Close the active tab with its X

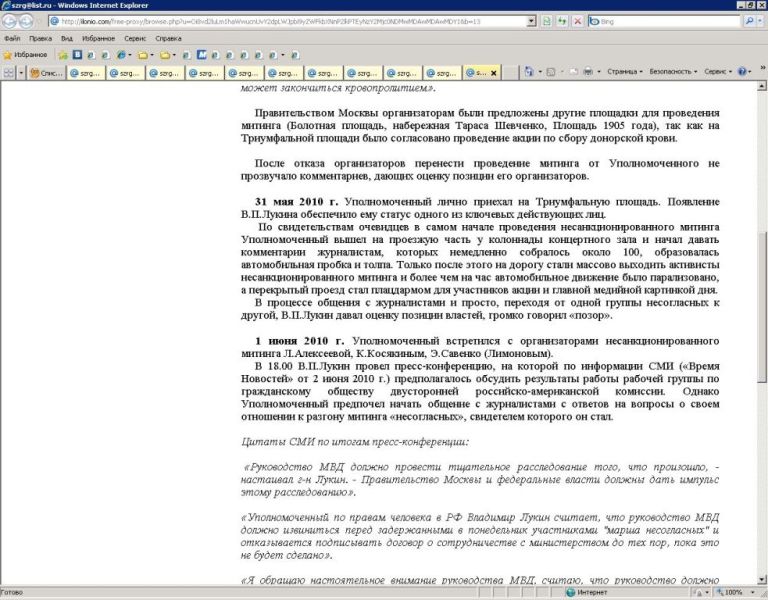pyautogui.click(x=493, y=73)
